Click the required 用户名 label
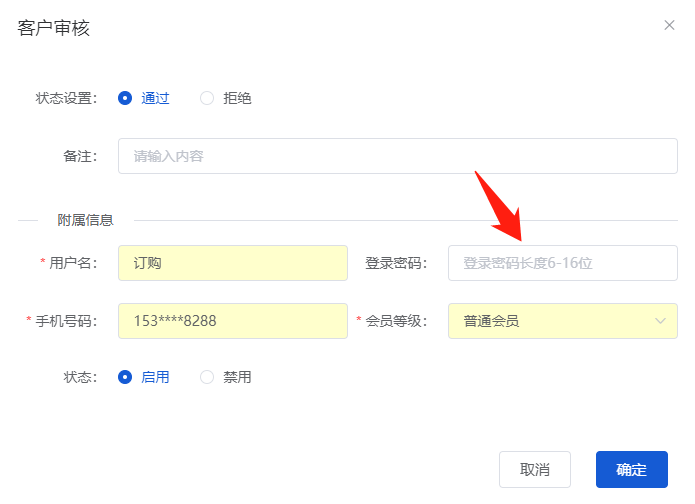The image size is (695, 504). point(72,263)
